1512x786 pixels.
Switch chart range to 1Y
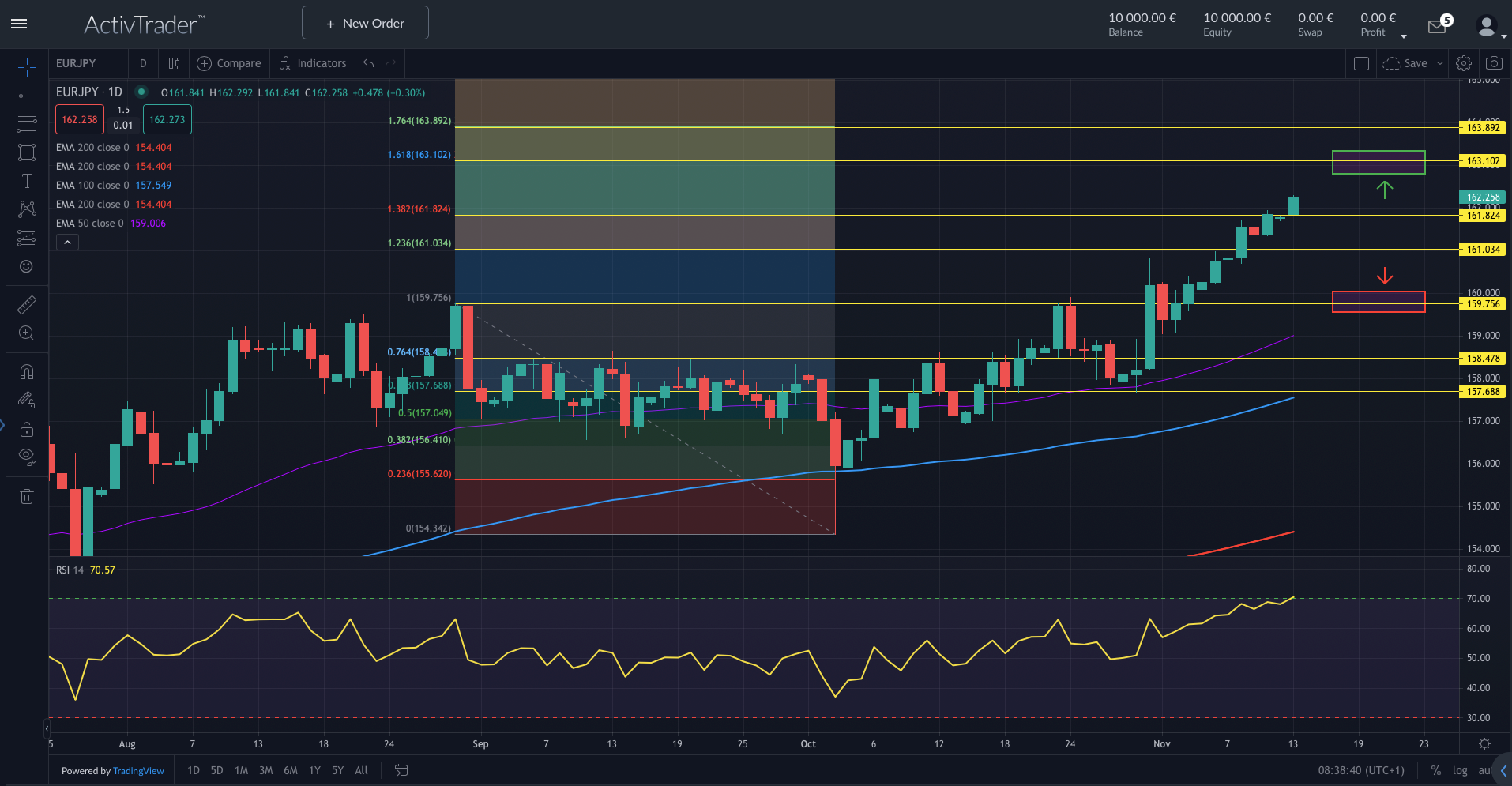[x=314, y=770]
